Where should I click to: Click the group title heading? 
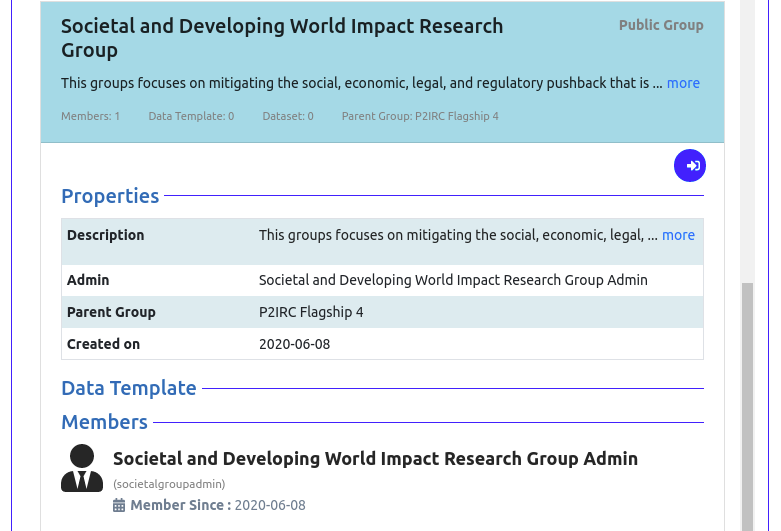click(x=282, y=38)
